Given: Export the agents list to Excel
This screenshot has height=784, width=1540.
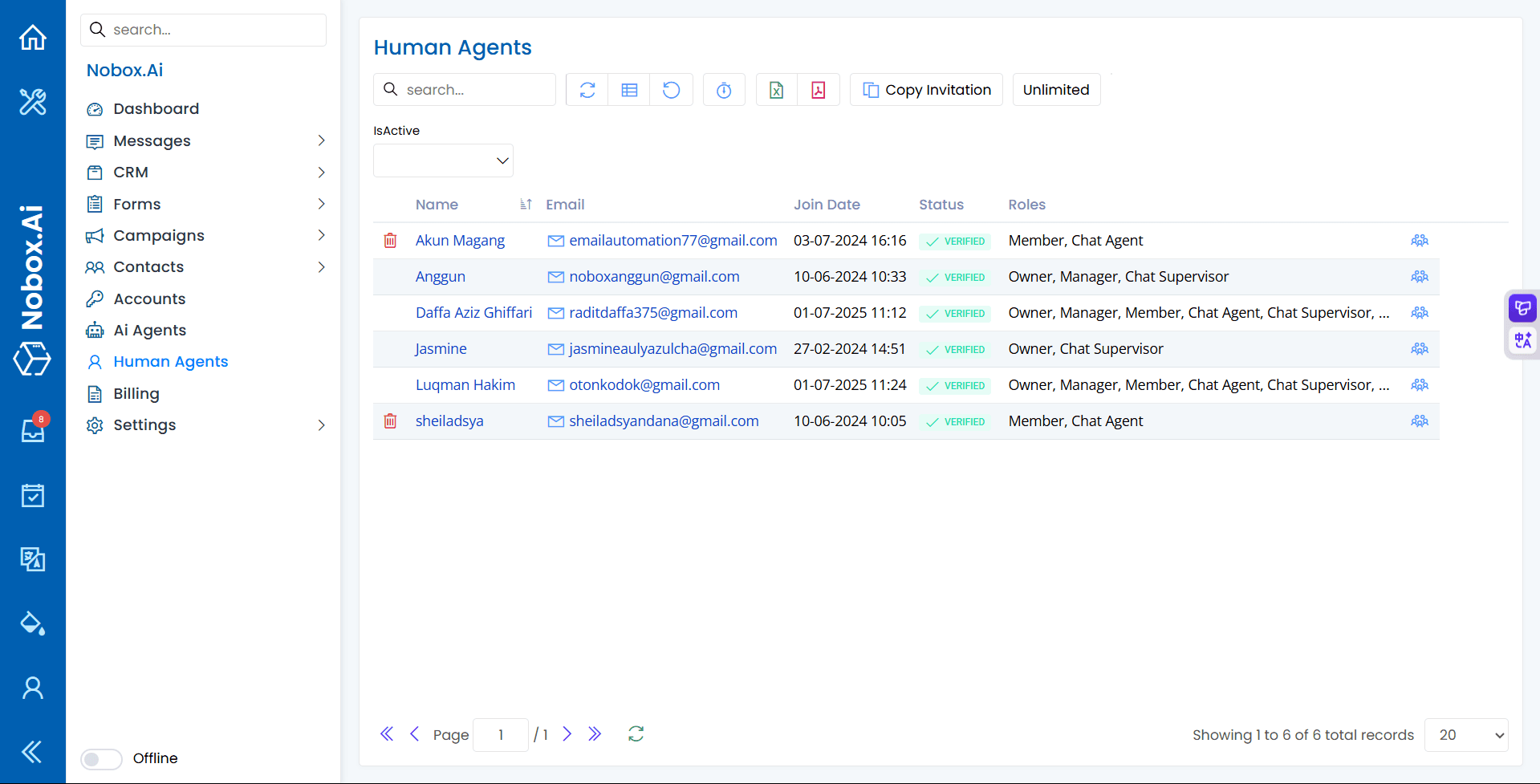Looking at the screenshot, I should 775,89.
